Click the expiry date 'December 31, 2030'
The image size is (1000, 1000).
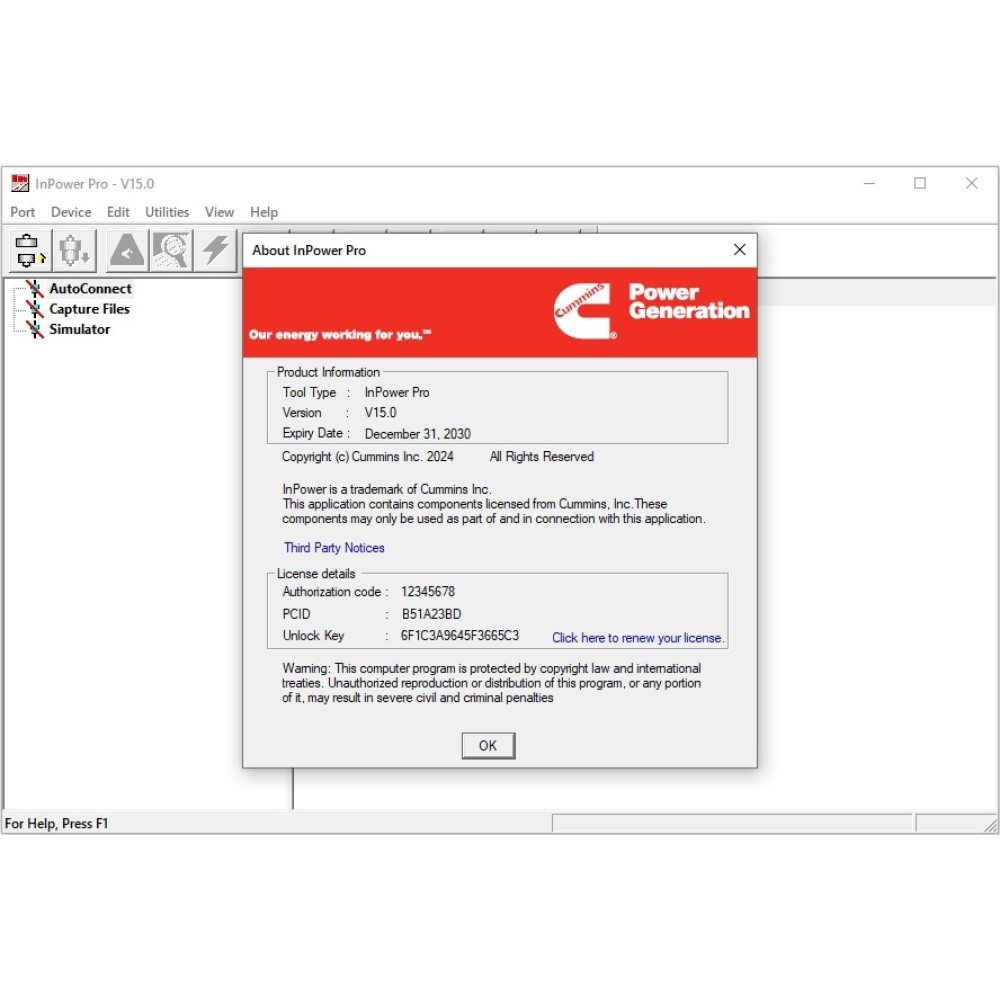click(x=418, y=434)
